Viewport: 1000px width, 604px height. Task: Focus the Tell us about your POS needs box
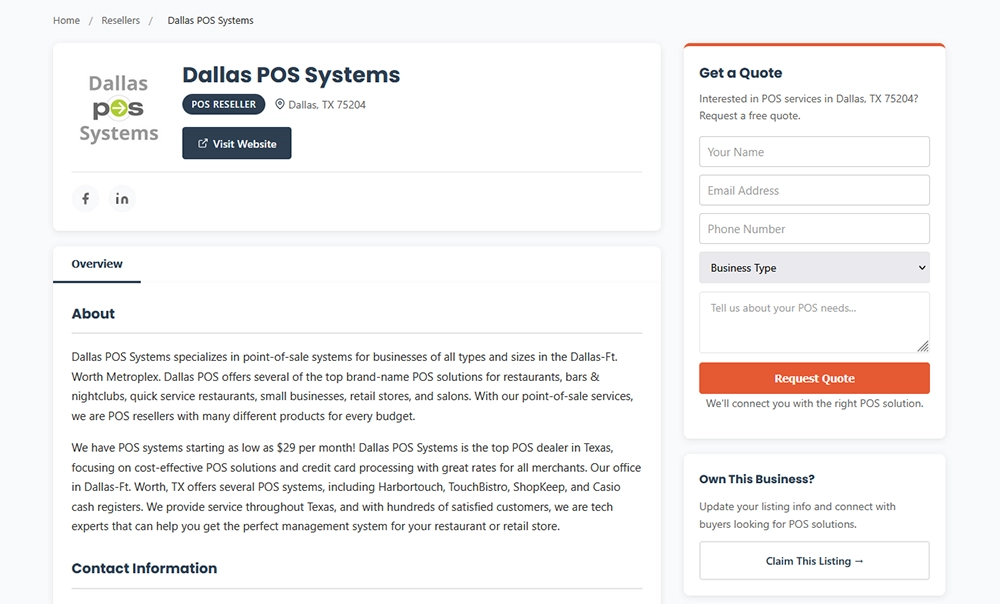pyautogui.click(x=814, y=322)
